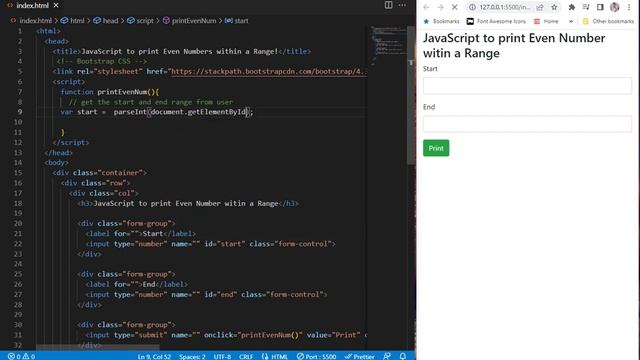Image resolution: width=640 pixels, height=360 pixels.
Task: Click the Port : 5500 Live Server status
Action: coord(316,356)
